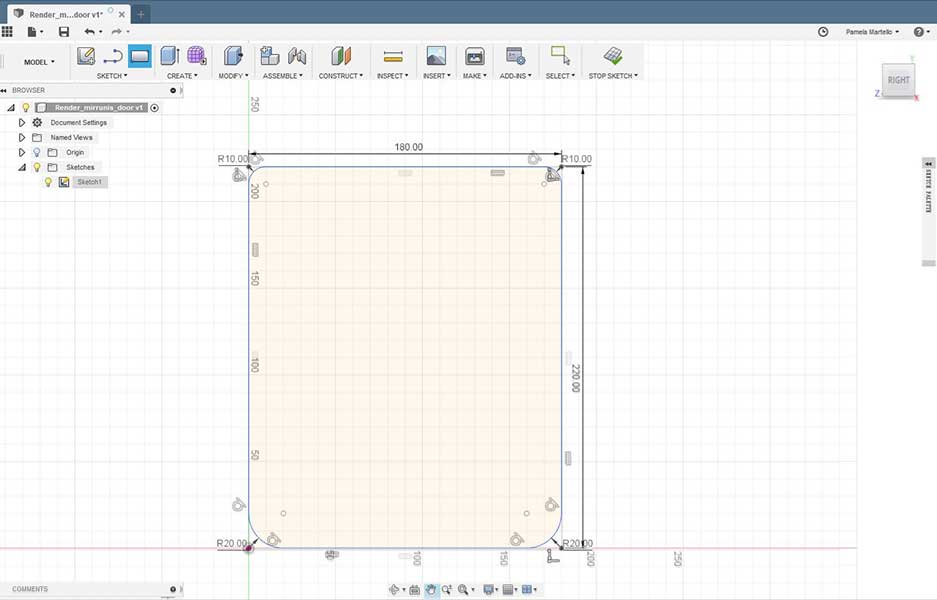Open the CONSTRUCT menu
937x600 pixels.
click(x=341, y=76)
